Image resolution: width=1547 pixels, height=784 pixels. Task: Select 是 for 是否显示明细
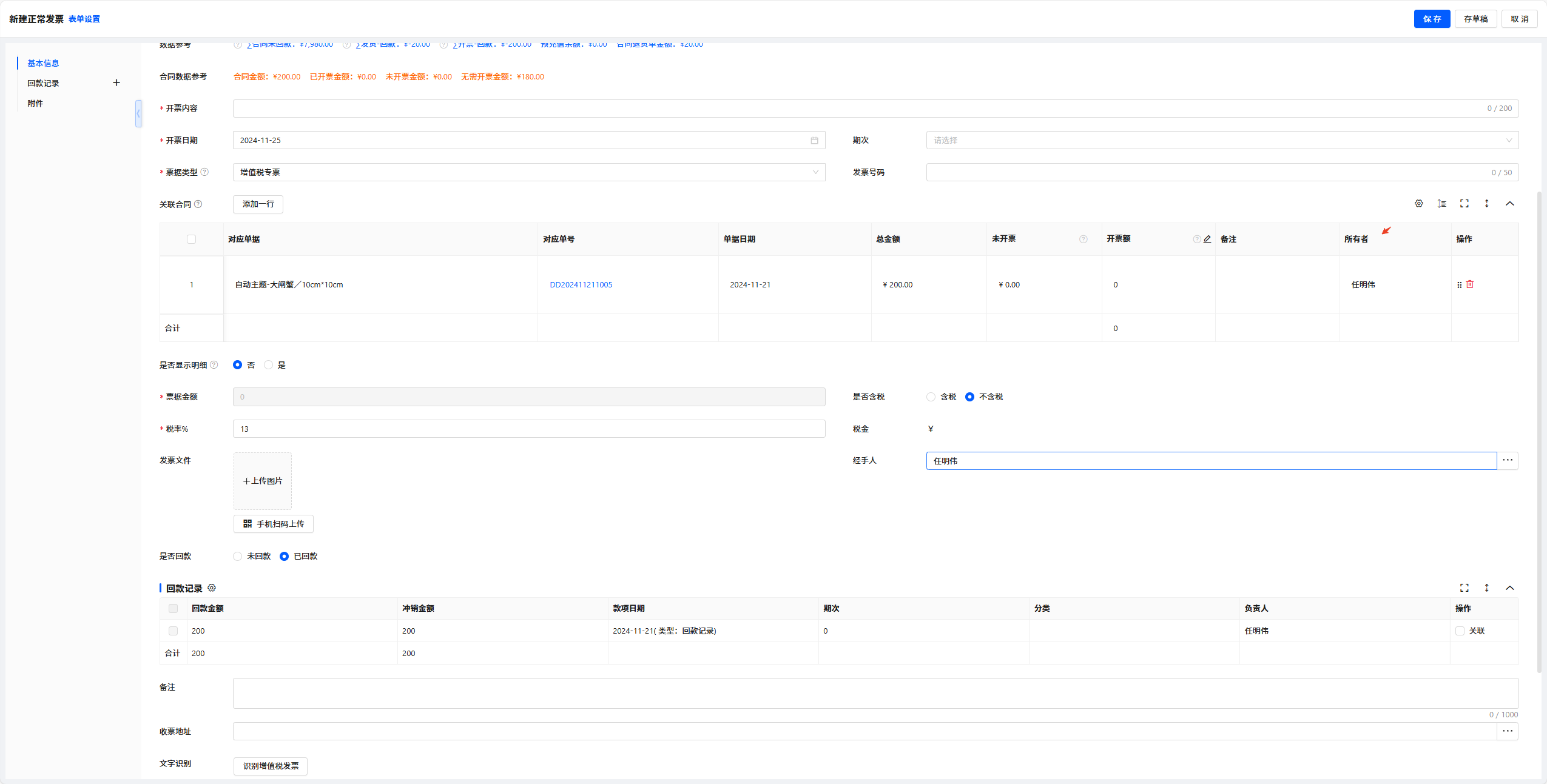(269, 365)
